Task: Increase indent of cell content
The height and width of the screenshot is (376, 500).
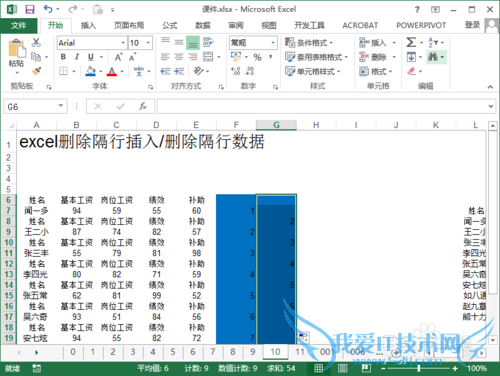Action: coord(179,71)
